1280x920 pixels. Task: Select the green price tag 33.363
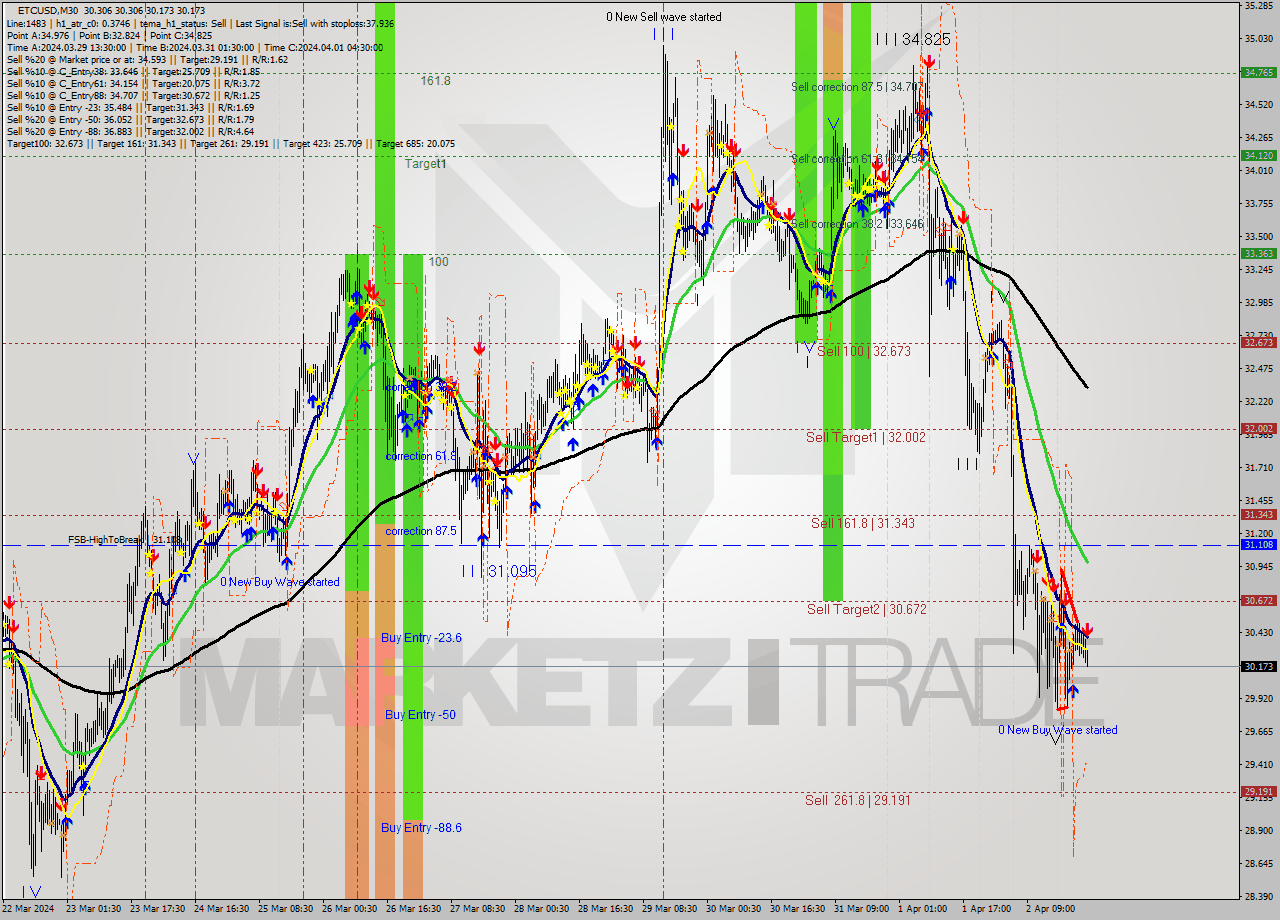pos(1257,253)
